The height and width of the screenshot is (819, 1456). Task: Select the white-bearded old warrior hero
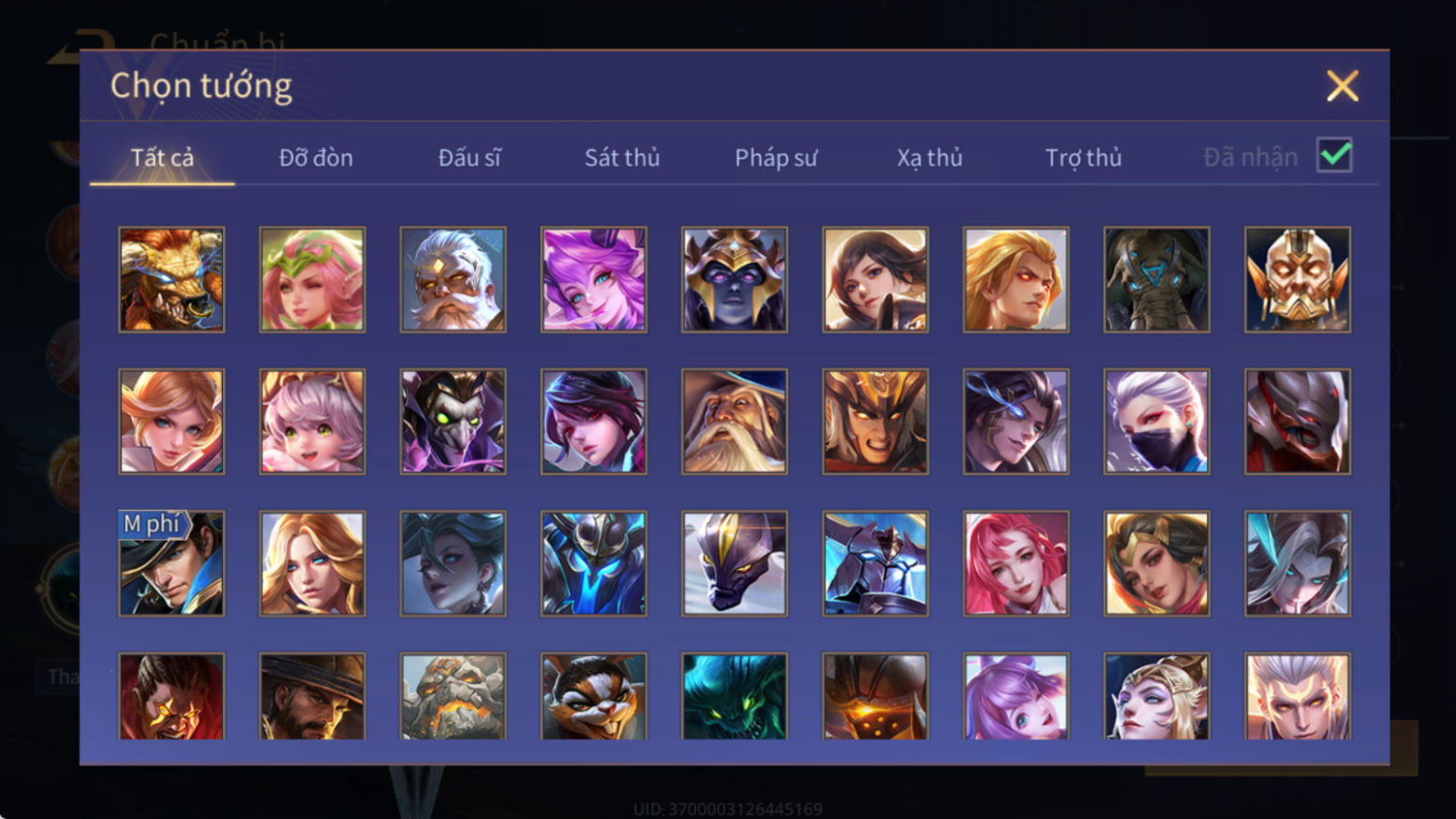[453, 279]
